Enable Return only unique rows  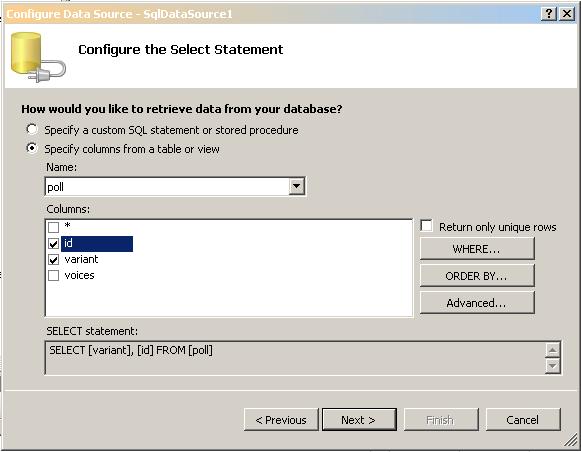[x=426, y=226]
